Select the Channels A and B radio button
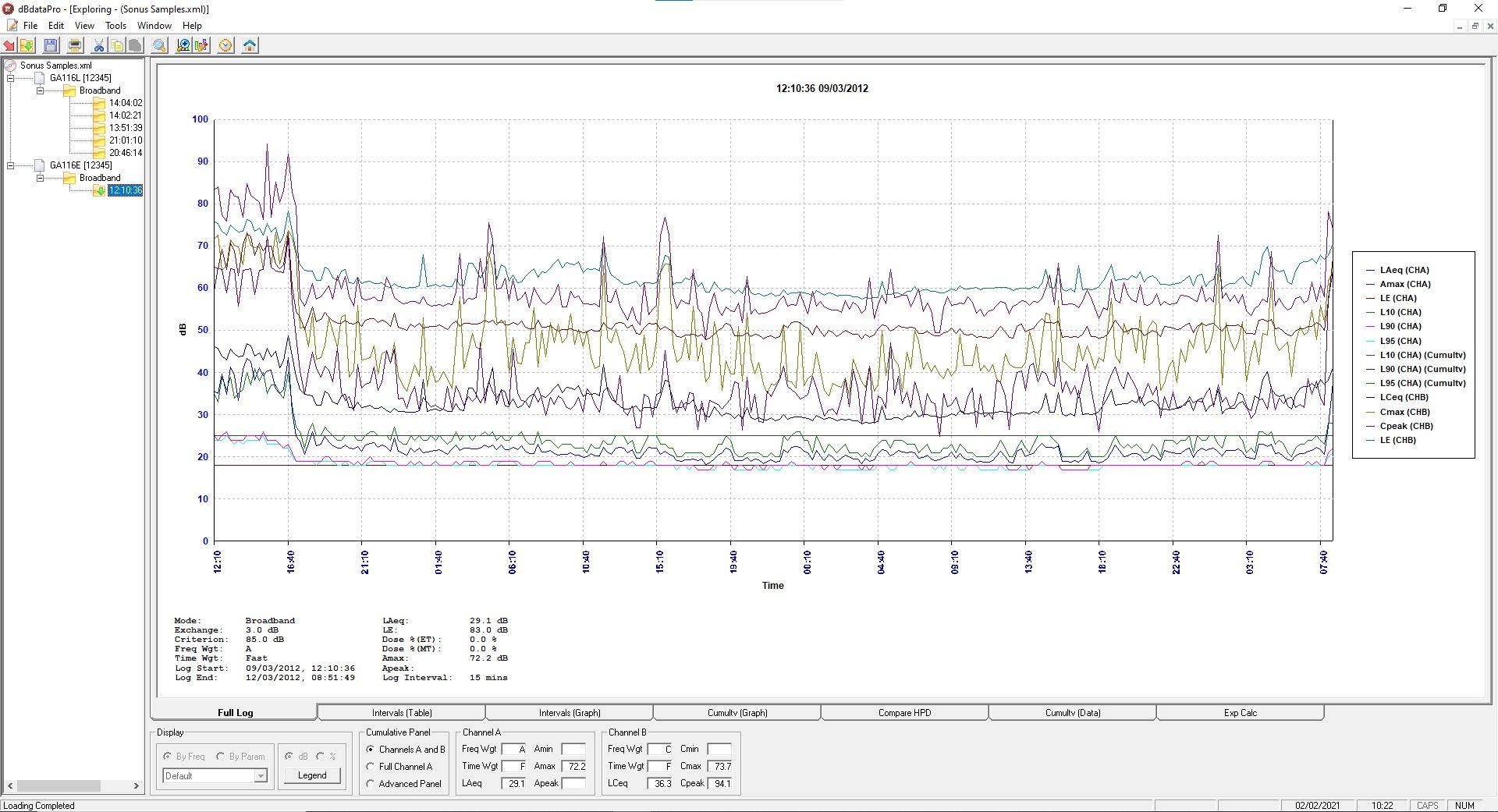Image resolution: width=1498 pixels, height=812 pixels. tap(371, 750)
